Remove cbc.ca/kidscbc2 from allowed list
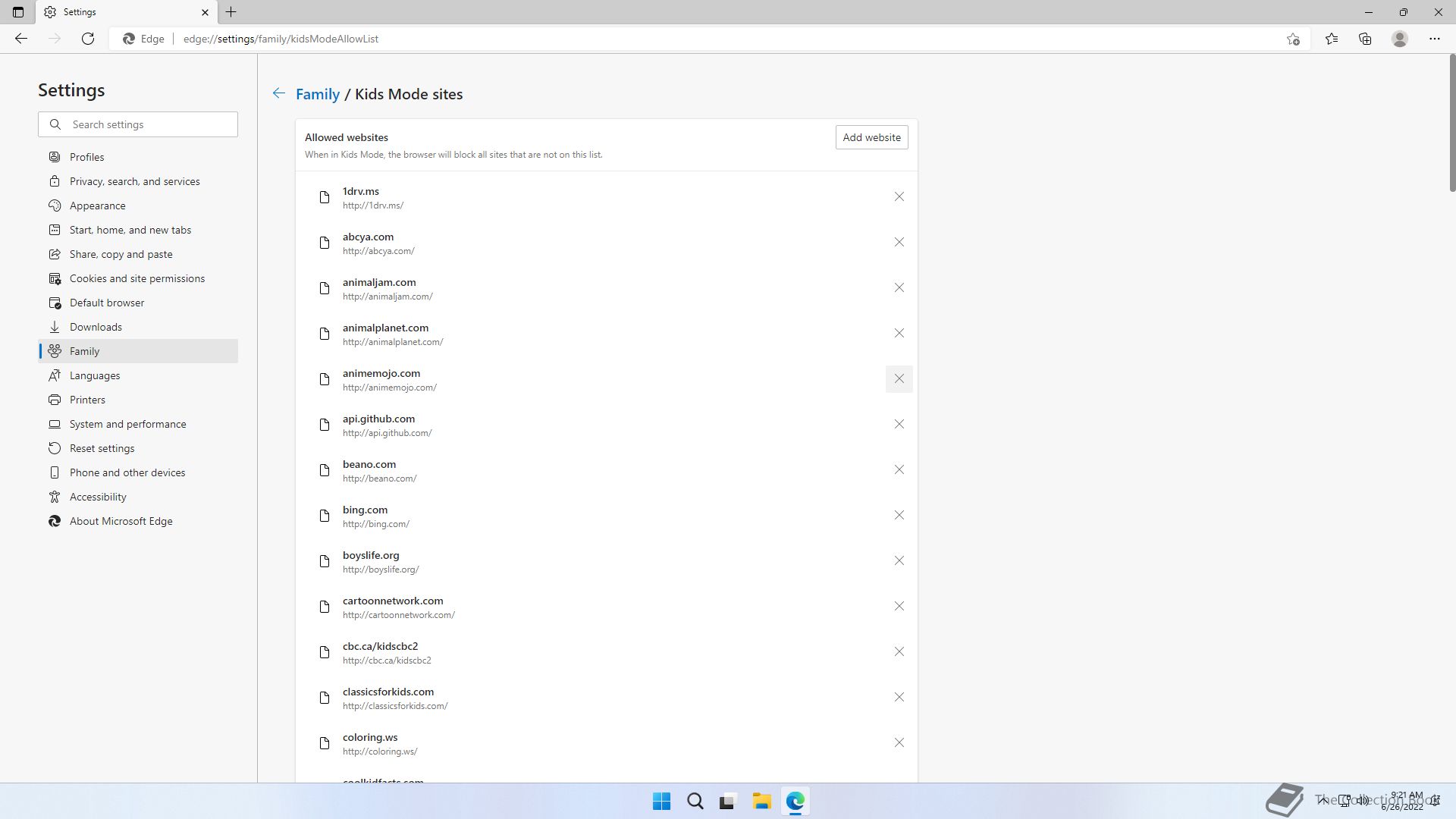The height and width of the screenshot is (819, 1456). 899,652
